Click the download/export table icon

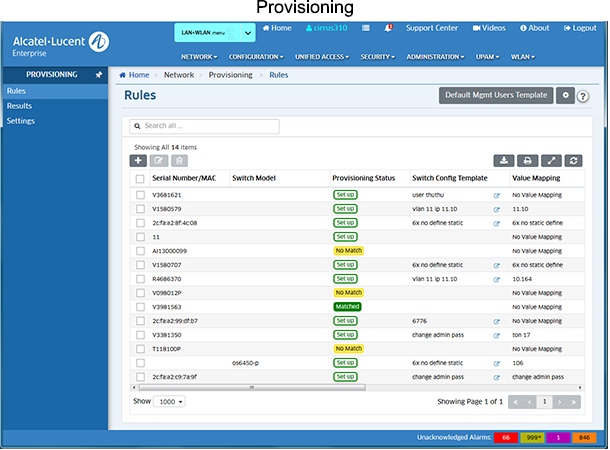pyautogui.click(x=504, y=160)
